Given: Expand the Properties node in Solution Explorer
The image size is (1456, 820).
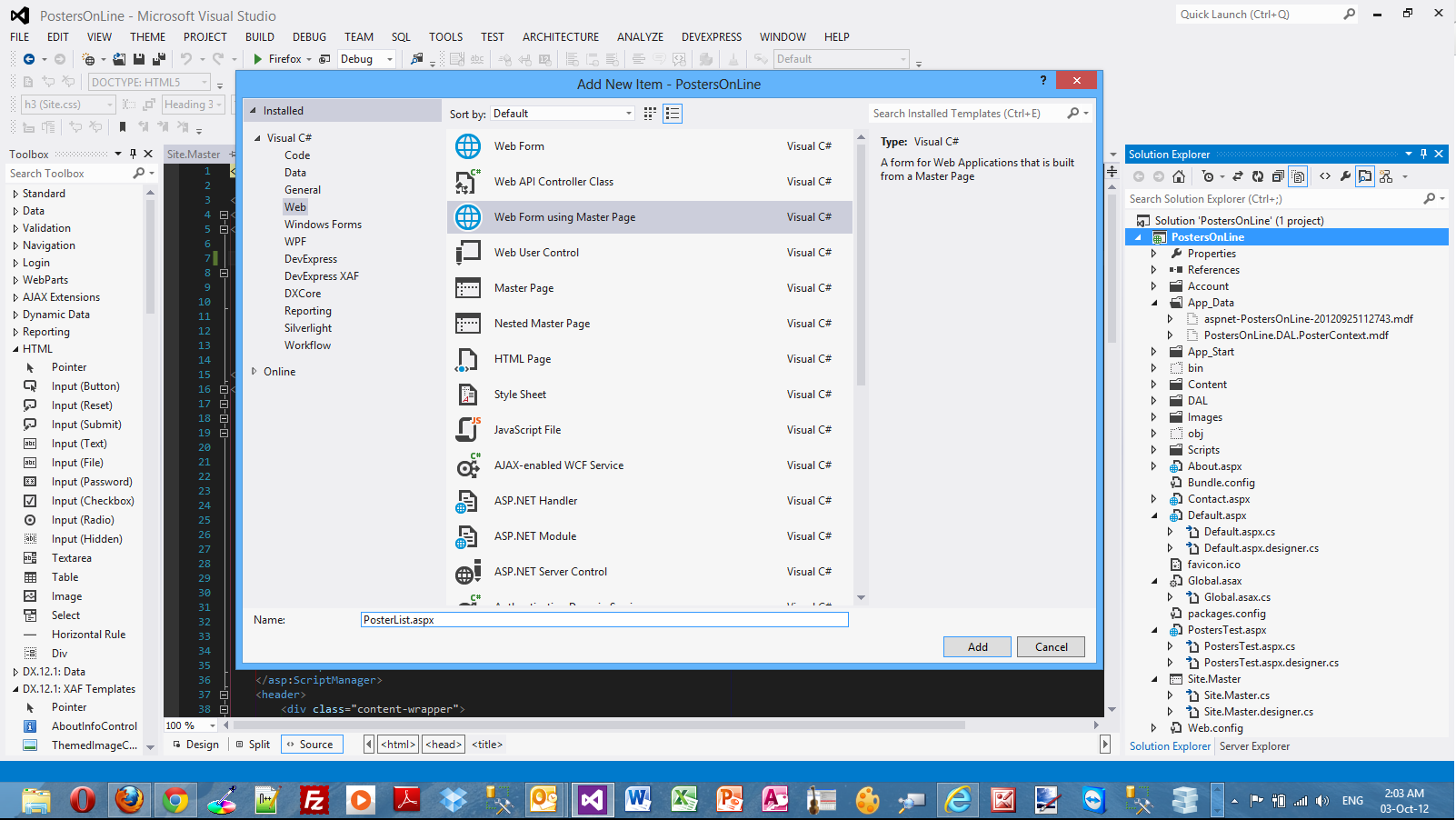Looking at the screenshot, I should tap(1154, 254).
